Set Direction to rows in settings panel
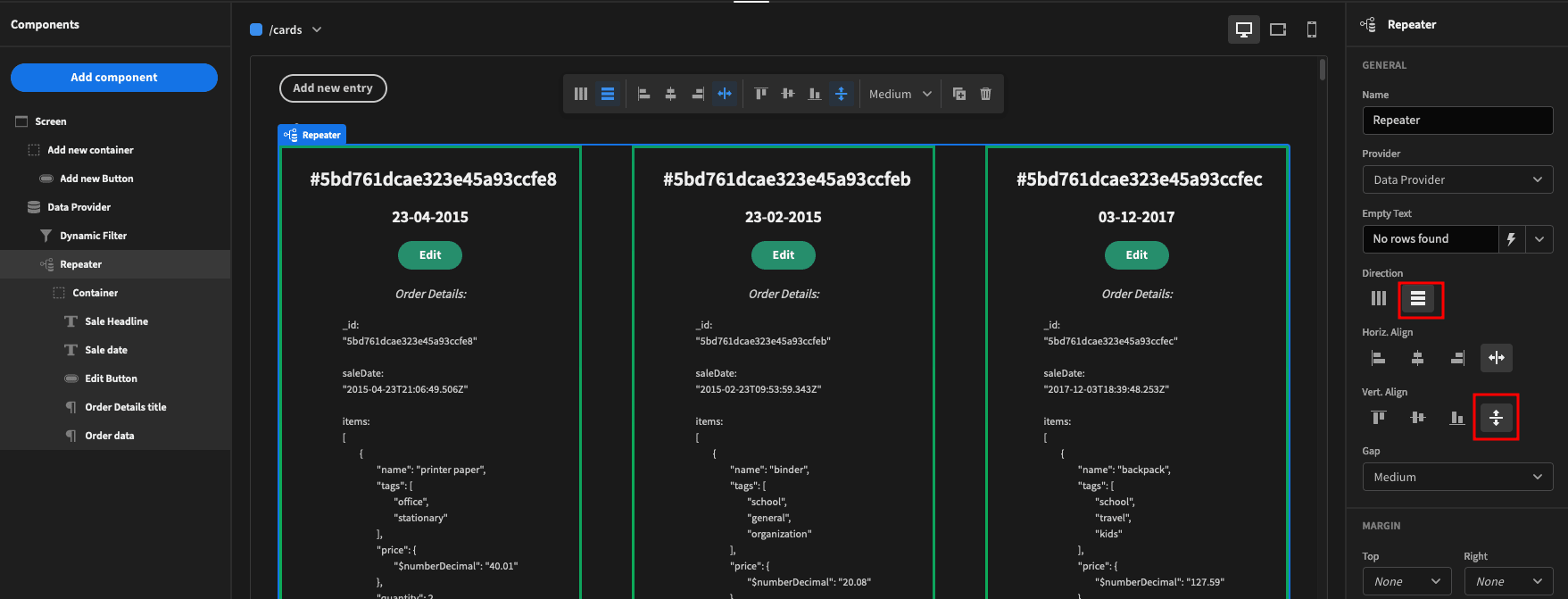 1418,298
